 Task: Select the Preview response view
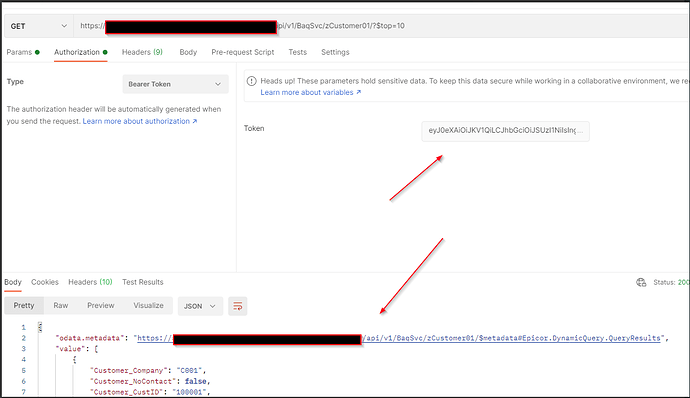[x=101, y=306]
